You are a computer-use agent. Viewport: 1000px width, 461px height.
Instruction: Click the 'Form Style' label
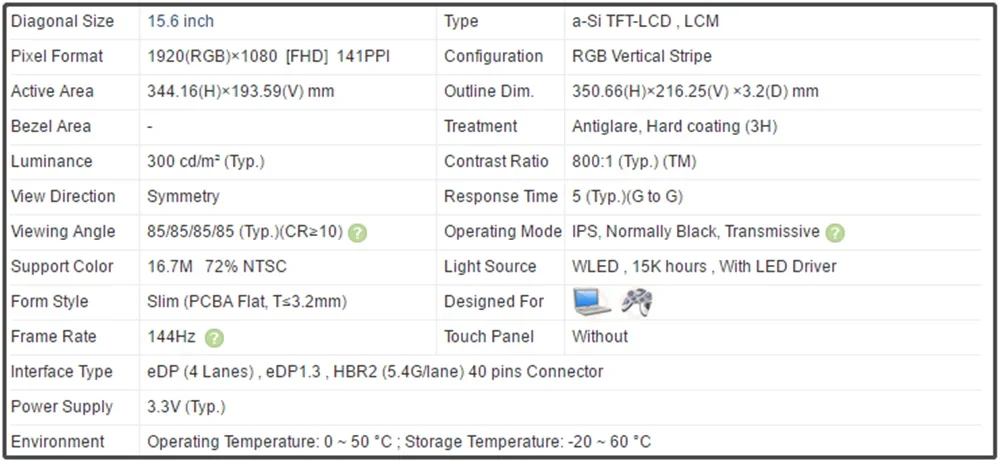coord(50,302)
